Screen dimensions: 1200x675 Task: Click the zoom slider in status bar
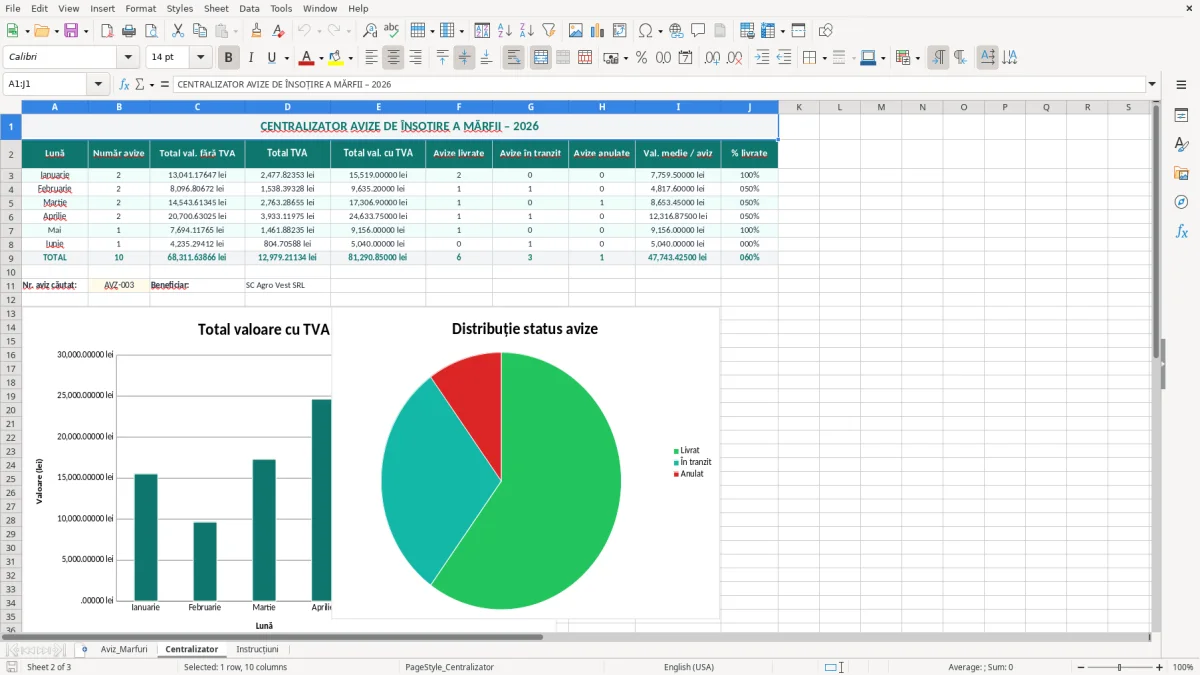pos(1119,667)
